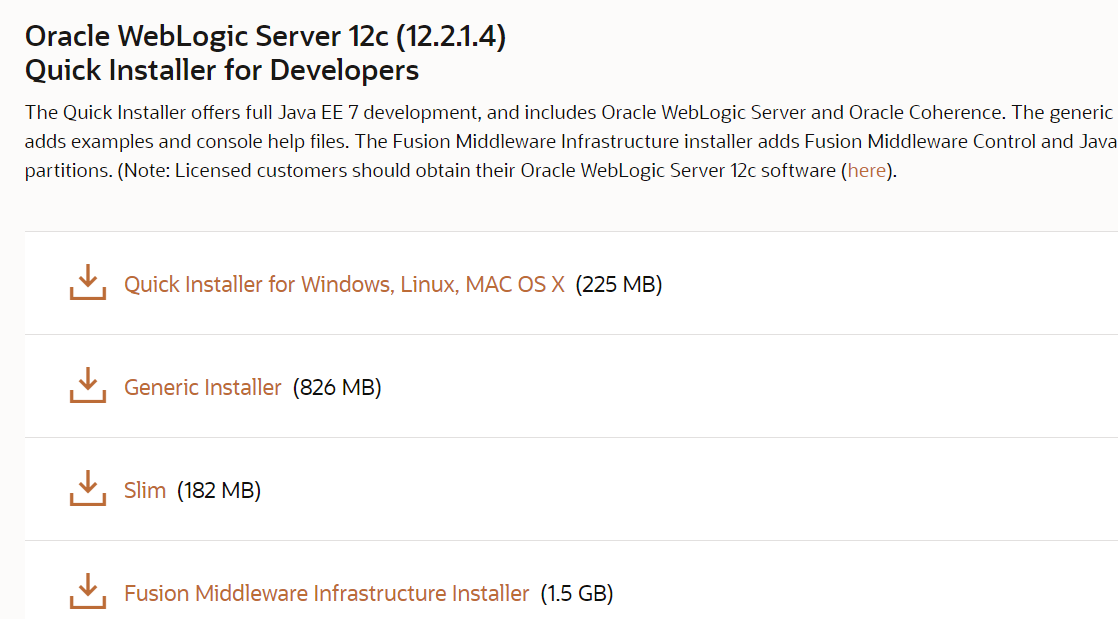Image resolution: width=1118 pixels, height=619 pixels.
Task: Click the download icon beside Generic Installer
Action: click(x=87, y=387)
